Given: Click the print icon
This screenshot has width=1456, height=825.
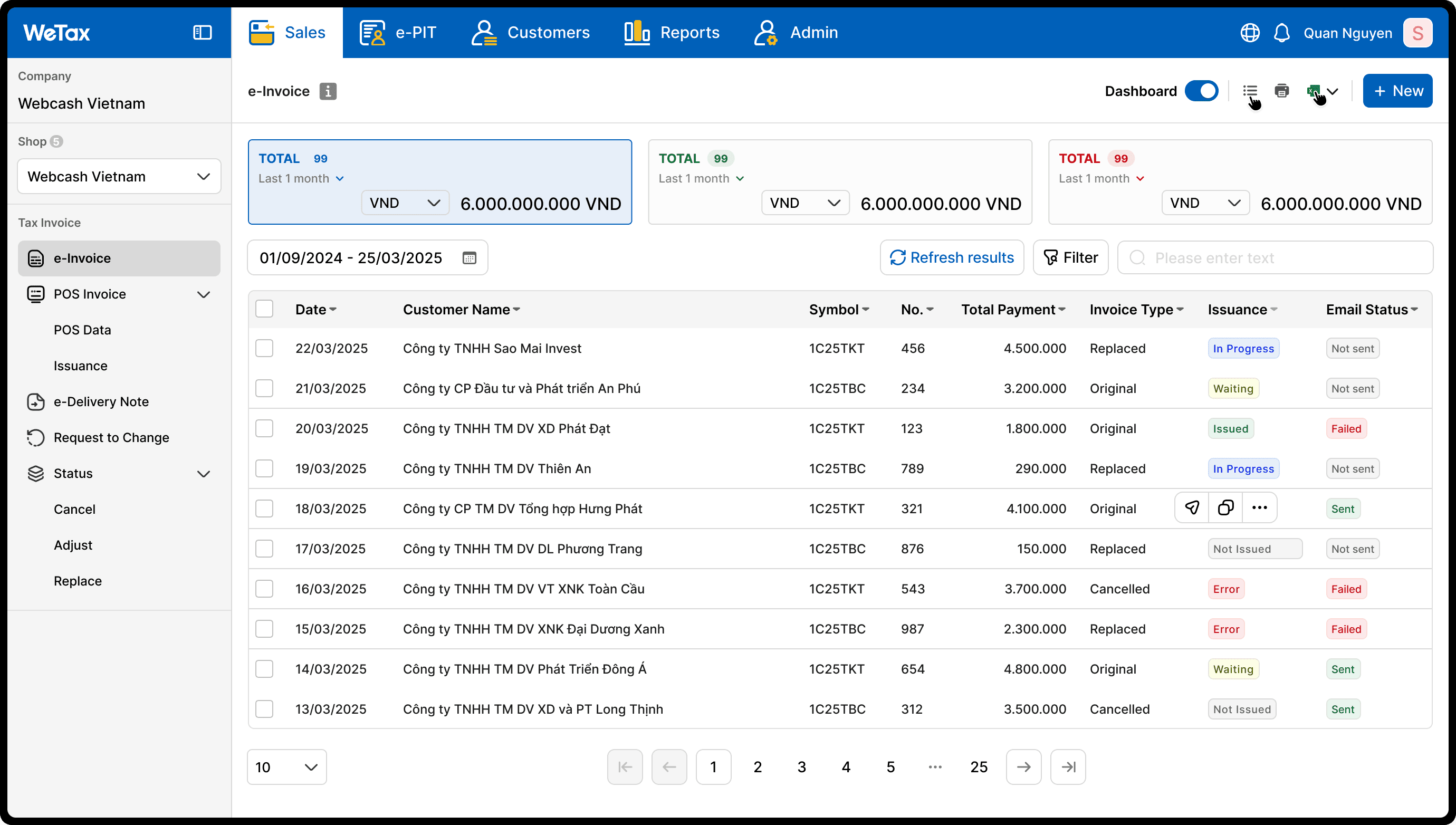Looking at the screenshot, I should (1281, 91).
